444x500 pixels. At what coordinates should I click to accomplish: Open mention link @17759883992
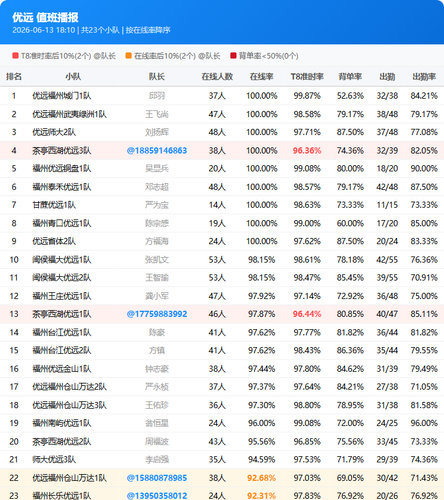[157, 314]
